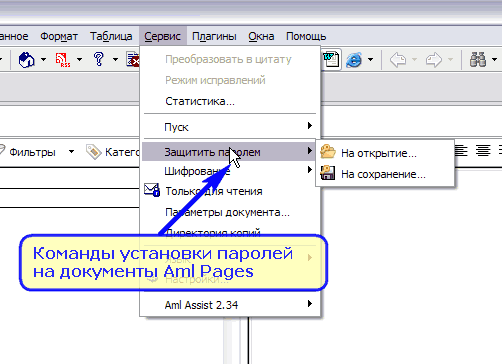
Task: Open dropdown arrow next to forward arrow
Action: pos(450,60)
